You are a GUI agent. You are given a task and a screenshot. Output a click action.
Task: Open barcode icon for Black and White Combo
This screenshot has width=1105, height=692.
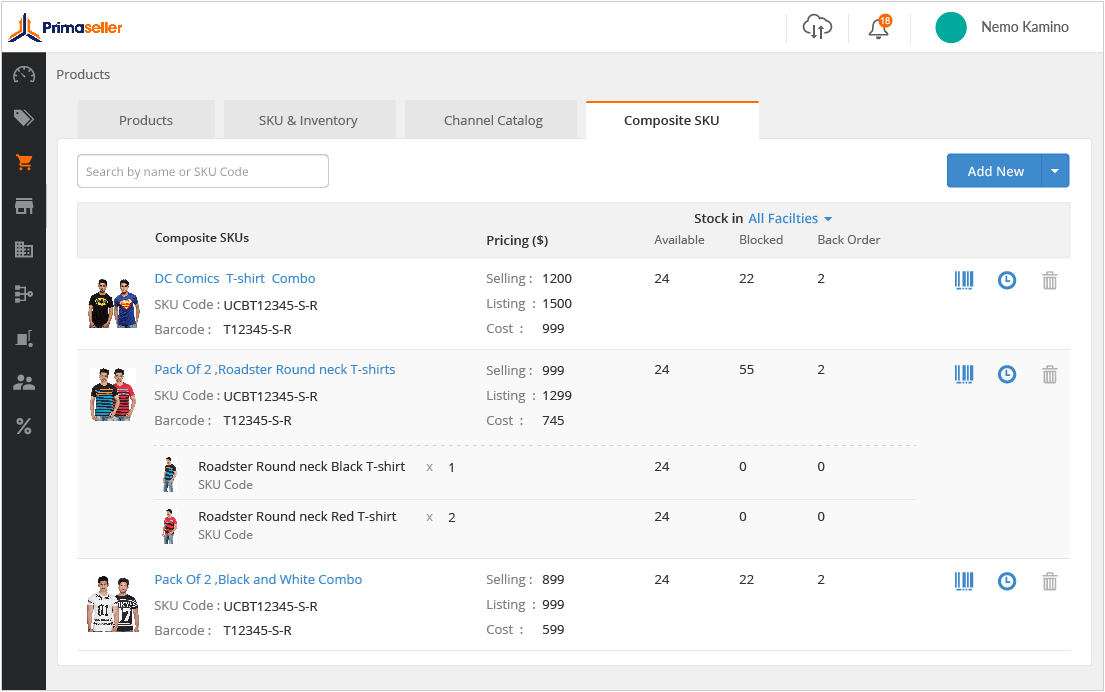(x=964, y=581)
